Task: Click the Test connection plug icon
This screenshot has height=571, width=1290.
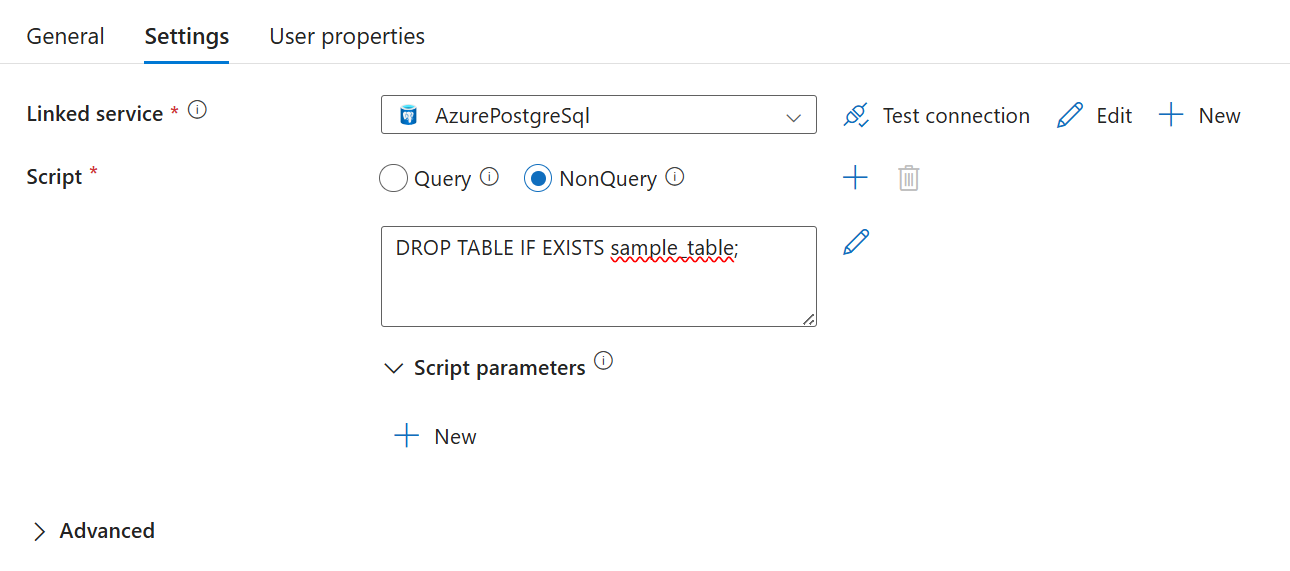Action: tap(856, 115)
